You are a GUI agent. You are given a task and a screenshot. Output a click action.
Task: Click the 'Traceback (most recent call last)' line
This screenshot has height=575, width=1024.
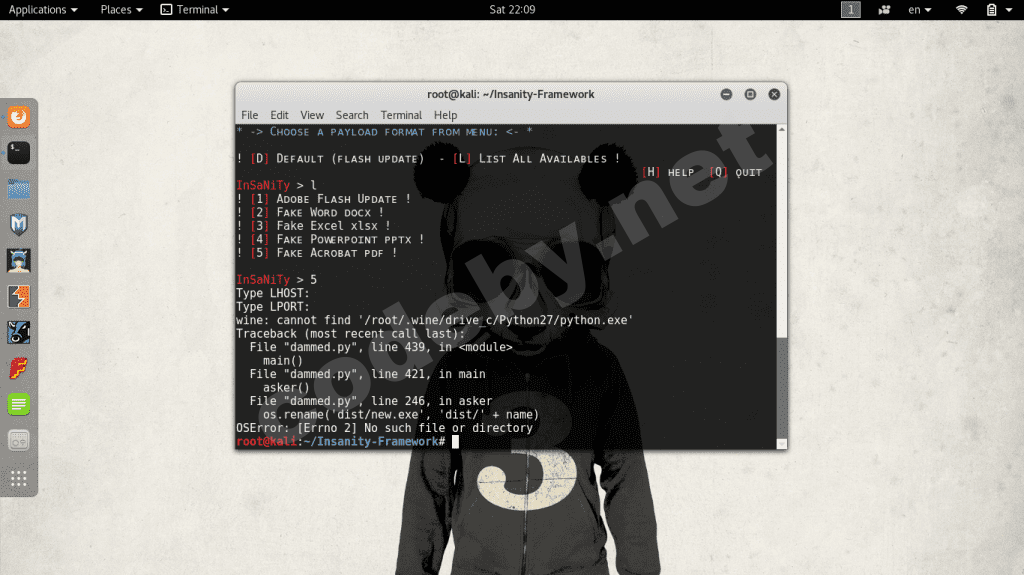tap(351, 334)
